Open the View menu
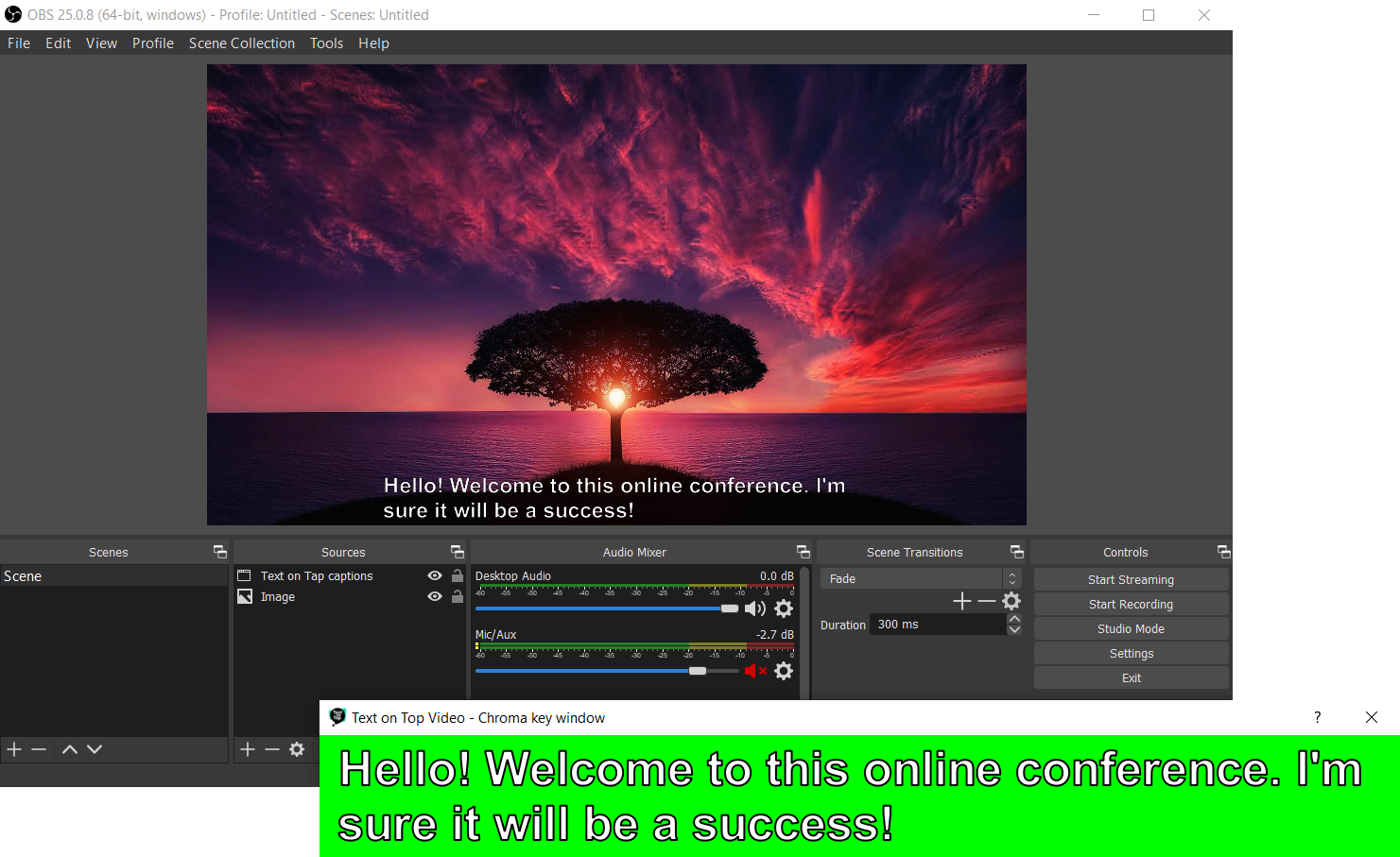 pyautogui.click(x=101, y=43)
